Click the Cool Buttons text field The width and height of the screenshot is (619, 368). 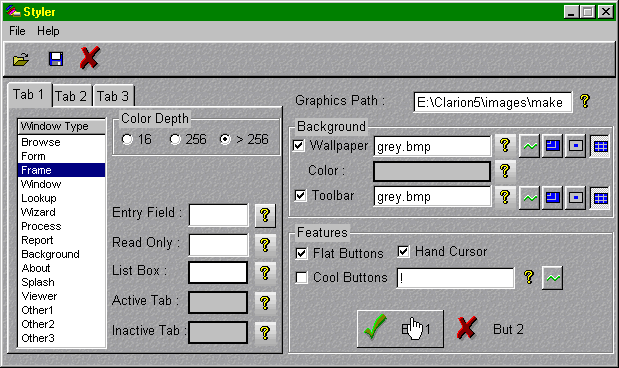456,278
